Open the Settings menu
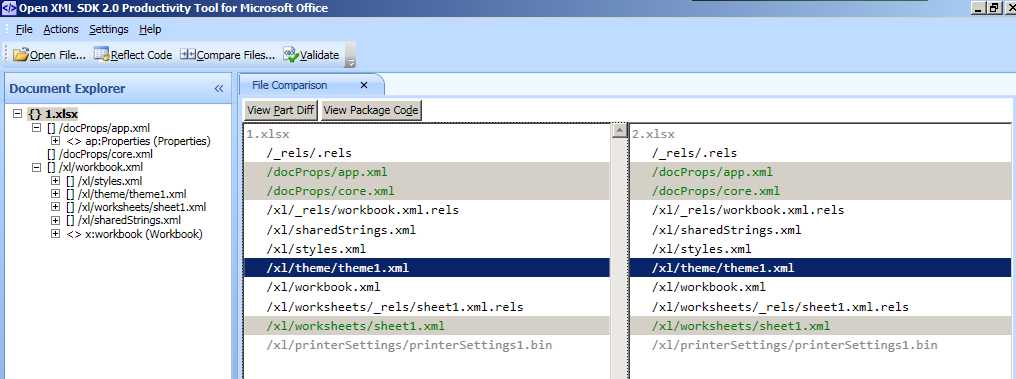 [109, 29]
